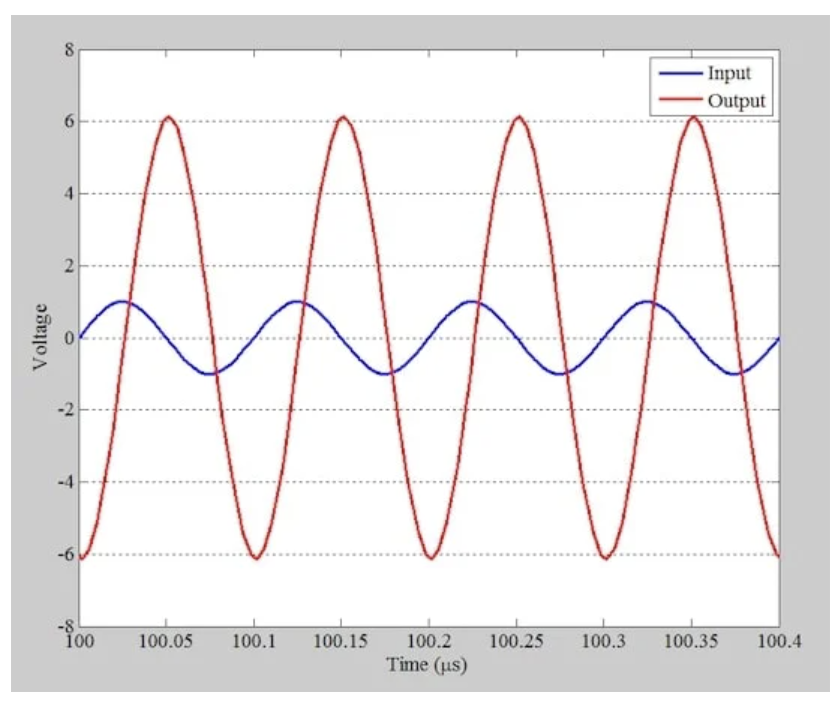Click the x-axis tick label 100.05
Viewport: 834px width, 705px height.
(166, 642)
